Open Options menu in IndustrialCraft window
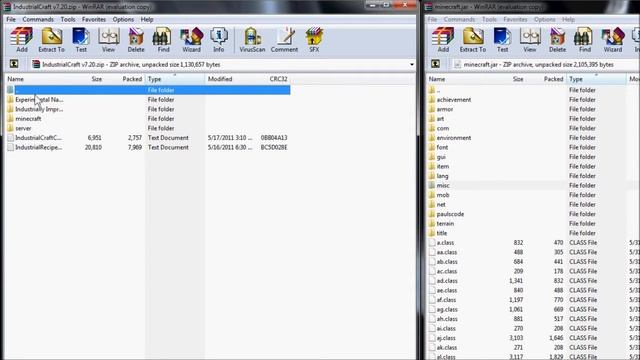The width and height of the screenshot is (640, 360). 123,19
